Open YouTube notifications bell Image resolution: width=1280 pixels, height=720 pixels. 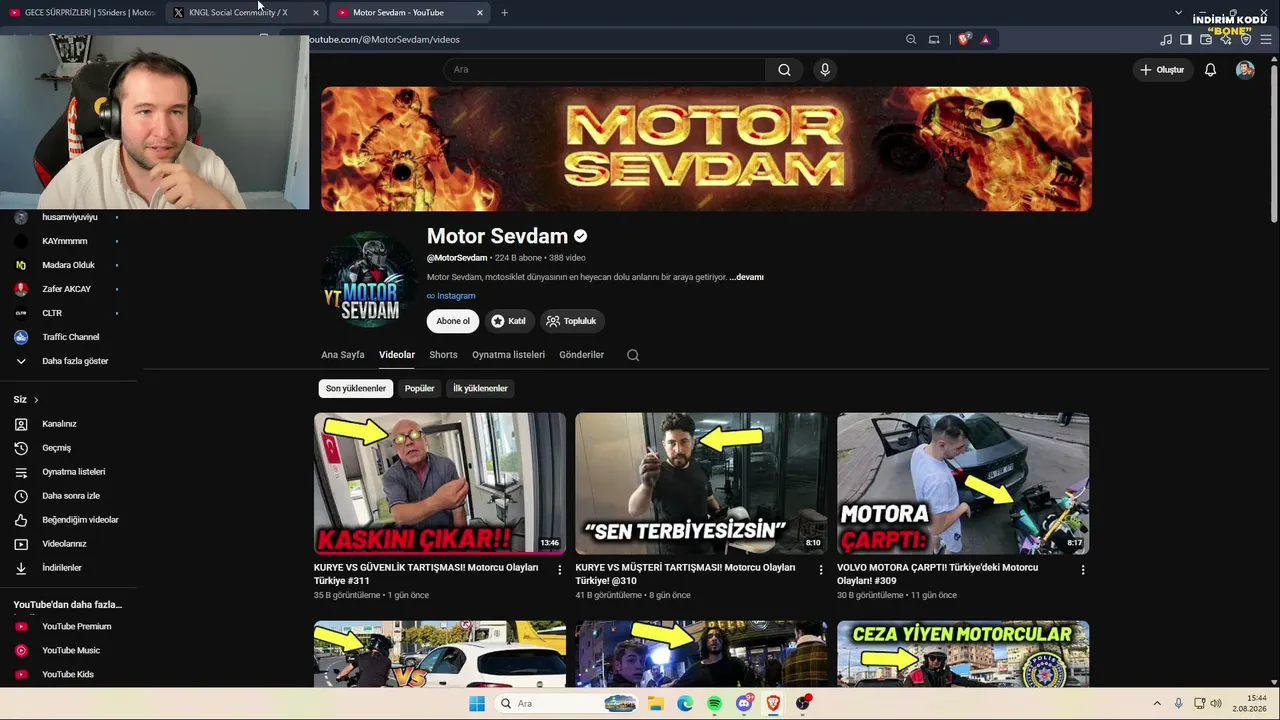pyautogui.click(x=1210, y=70)
